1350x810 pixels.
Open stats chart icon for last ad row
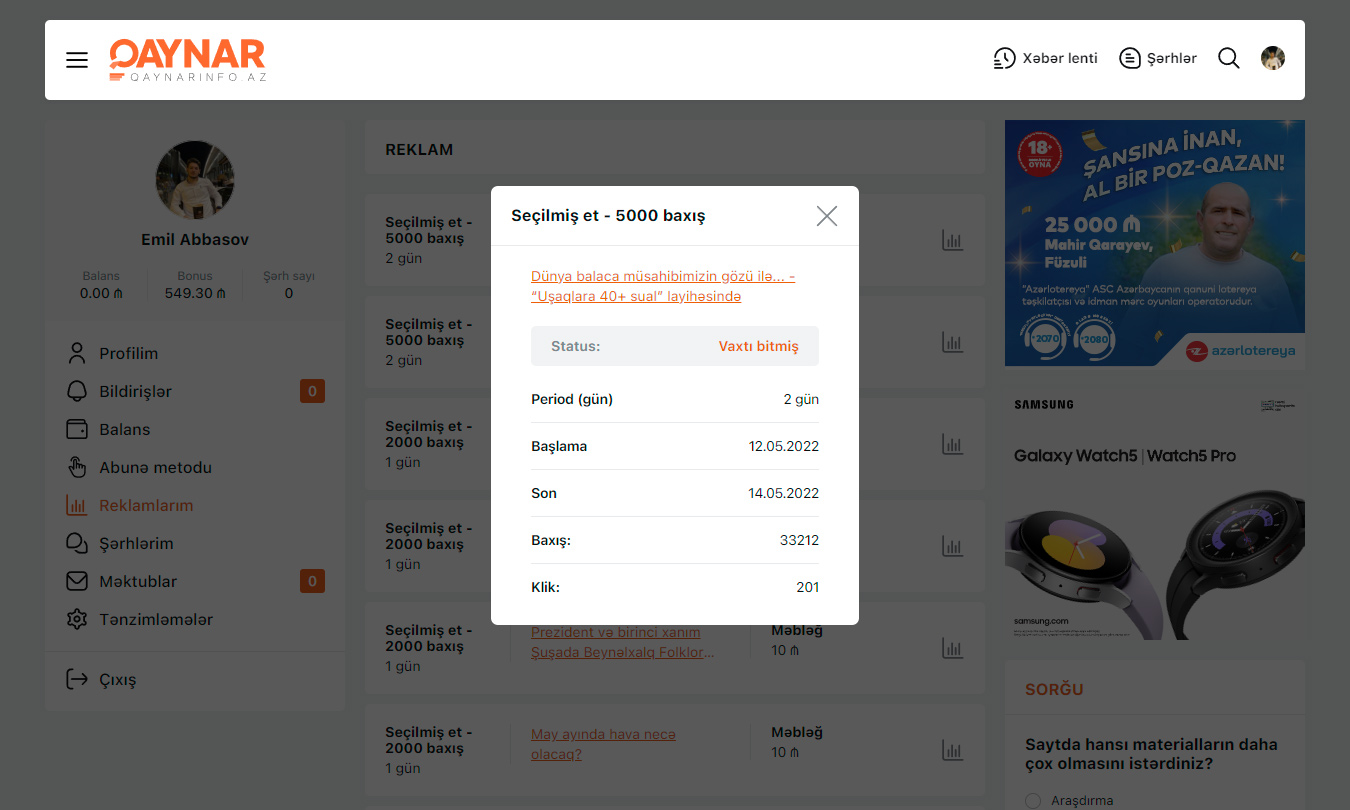(952, 750)
